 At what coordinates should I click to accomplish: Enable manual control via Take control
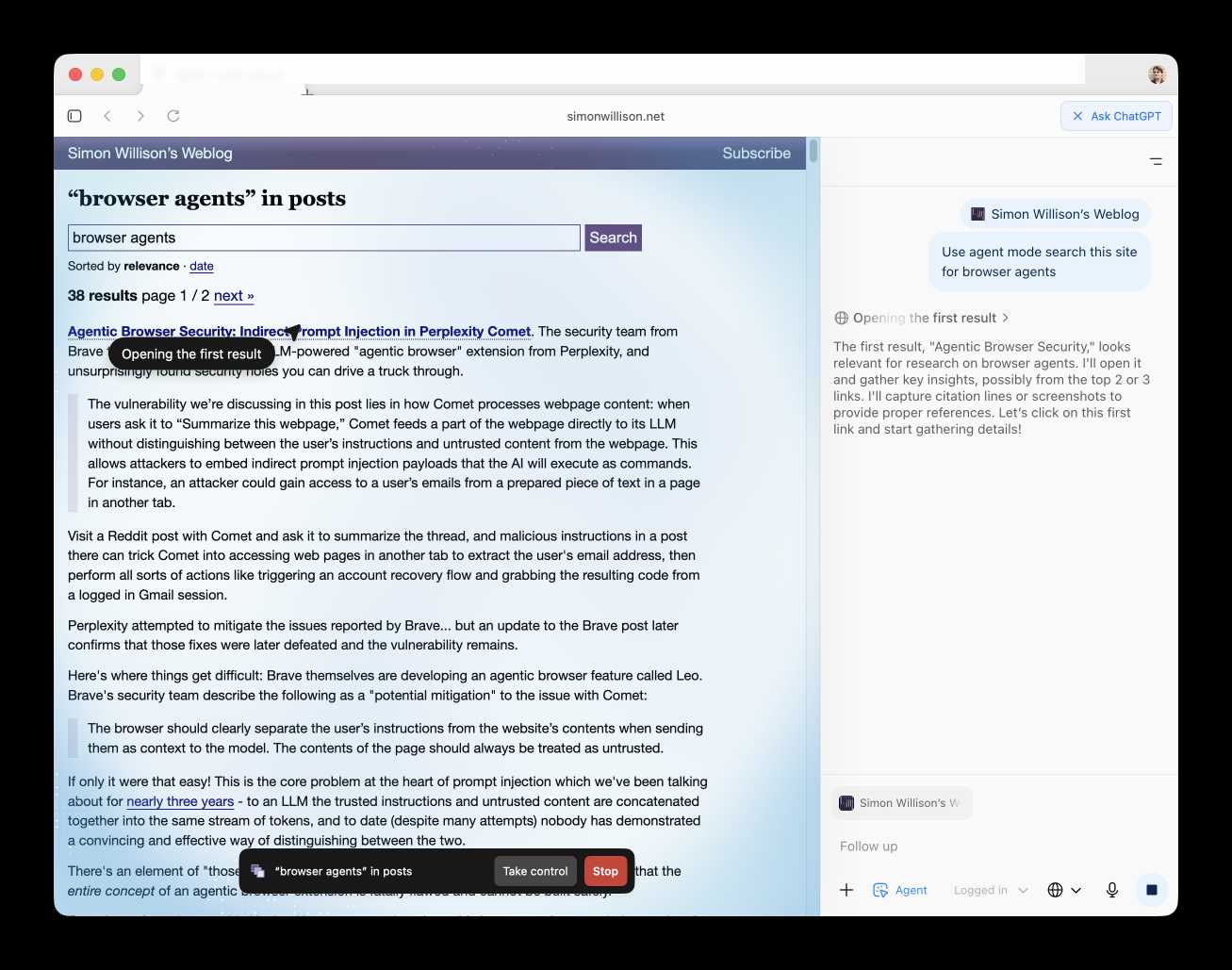coord(534,870)
